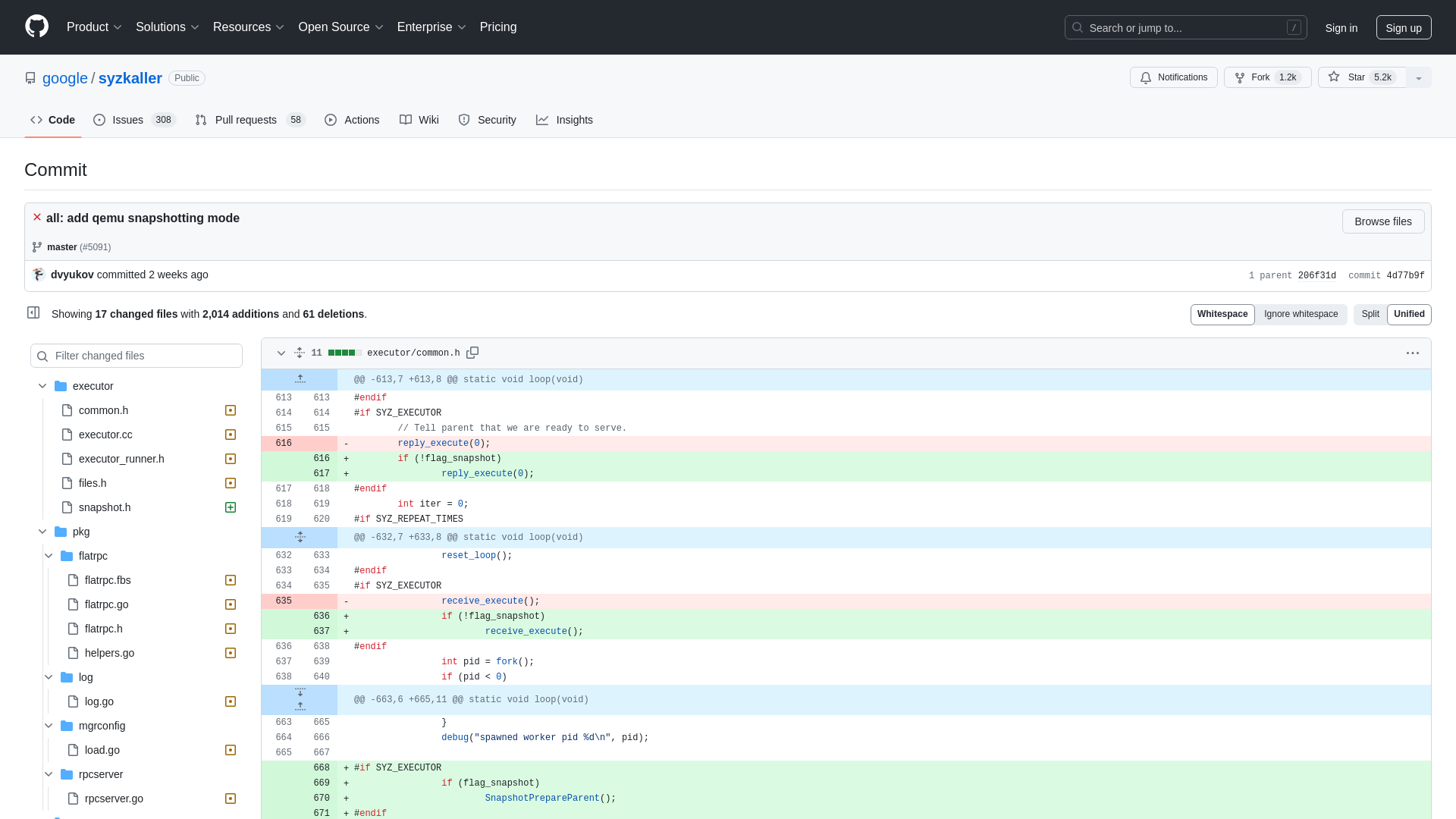Toggle the file tree sidebar icon
Image resolution: width=1456 pixels, height=819 pixels.
(33, 312)
